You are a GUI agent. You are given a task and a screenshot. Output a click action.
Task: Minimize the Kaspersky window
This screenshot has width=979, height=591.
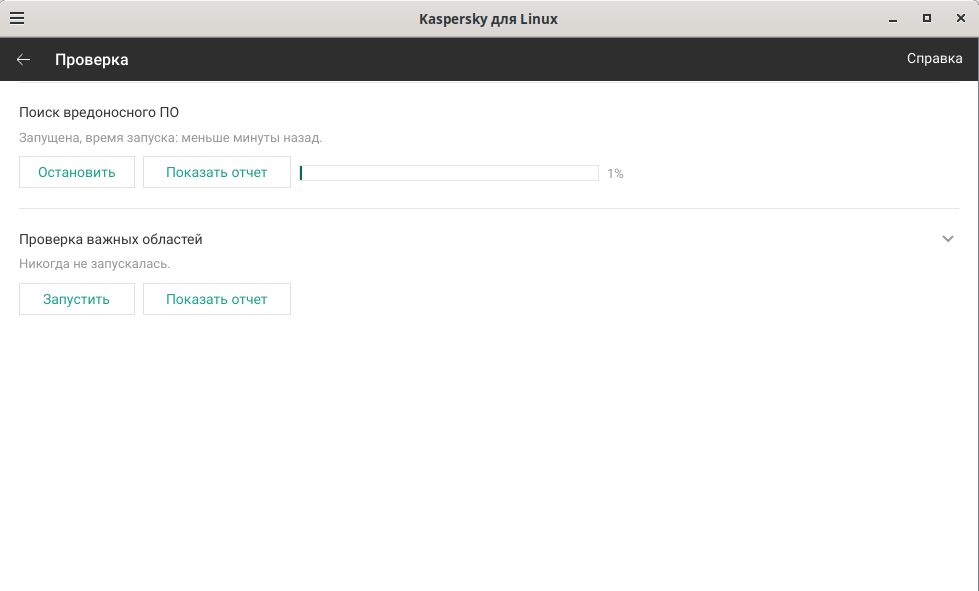coord(893,19)
